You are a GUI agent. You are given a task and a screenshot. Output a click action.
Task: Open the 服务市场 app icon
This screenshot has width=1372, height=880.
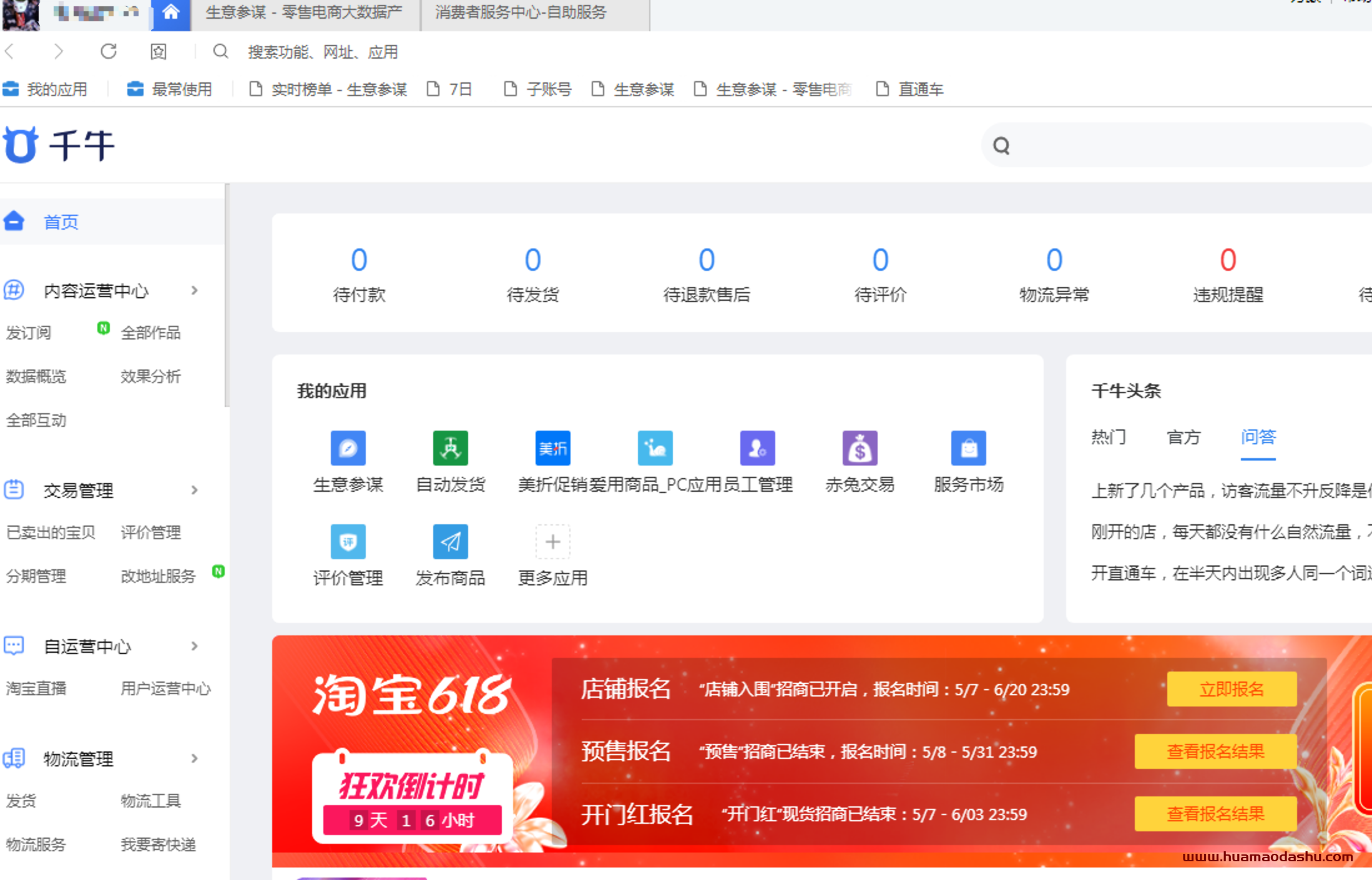pos(968,448)
